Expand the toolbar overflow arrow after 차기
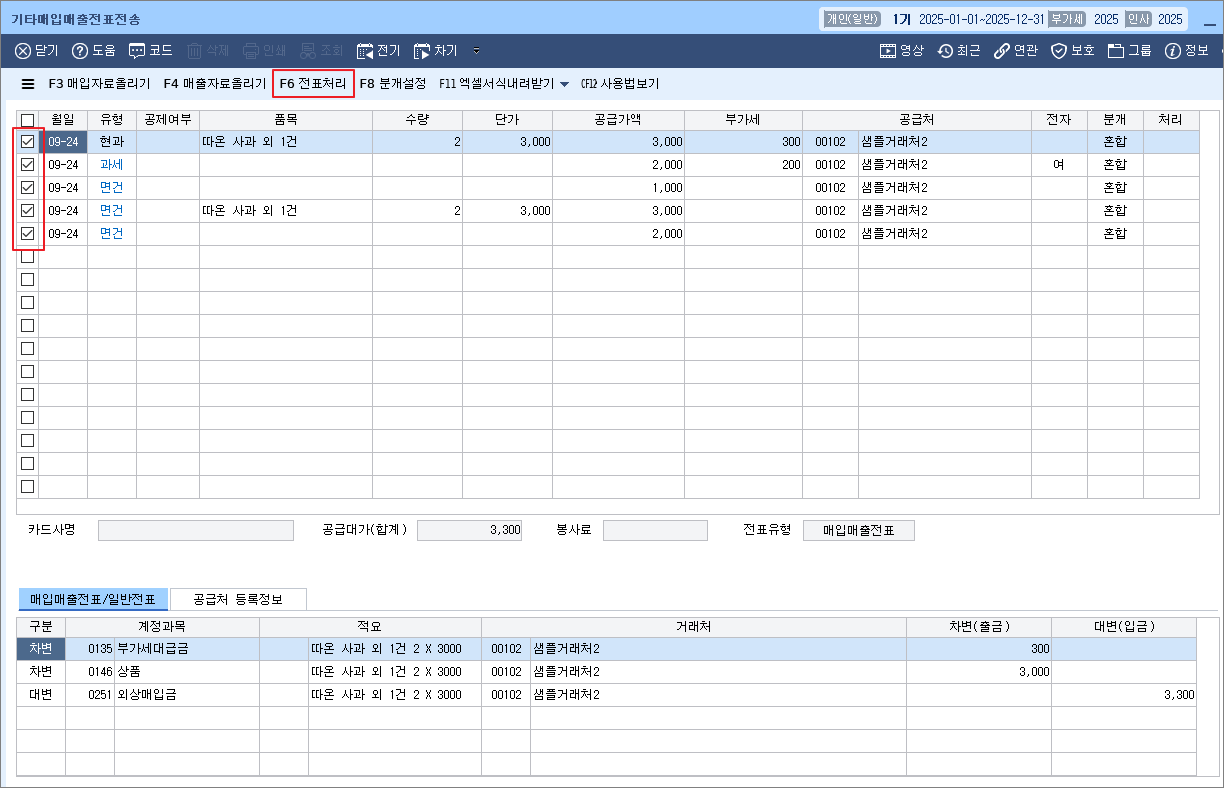This screenshot has height=788, width=1224. click(477, 50)
